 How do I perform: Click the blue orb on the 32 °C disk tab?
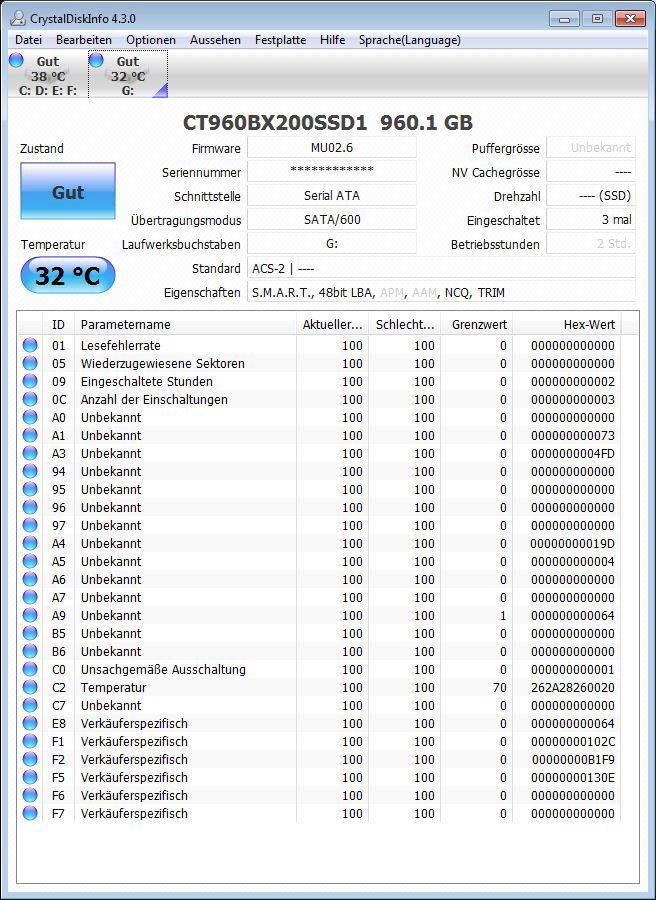point(96,60)
